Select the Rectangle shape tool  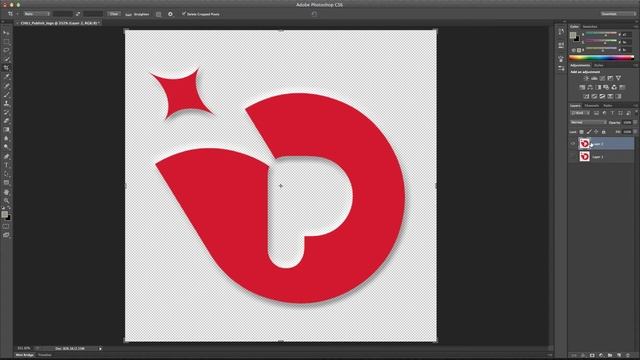click(x=6, y=183)
